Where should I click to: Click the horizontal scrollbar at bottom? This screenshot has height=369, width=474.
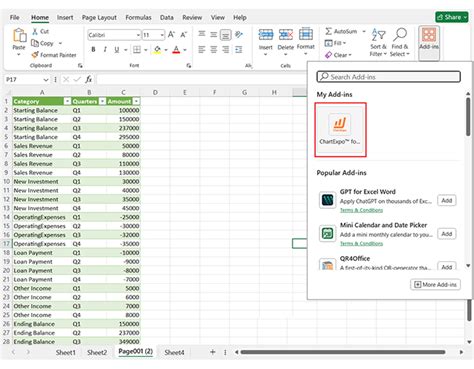343,352
